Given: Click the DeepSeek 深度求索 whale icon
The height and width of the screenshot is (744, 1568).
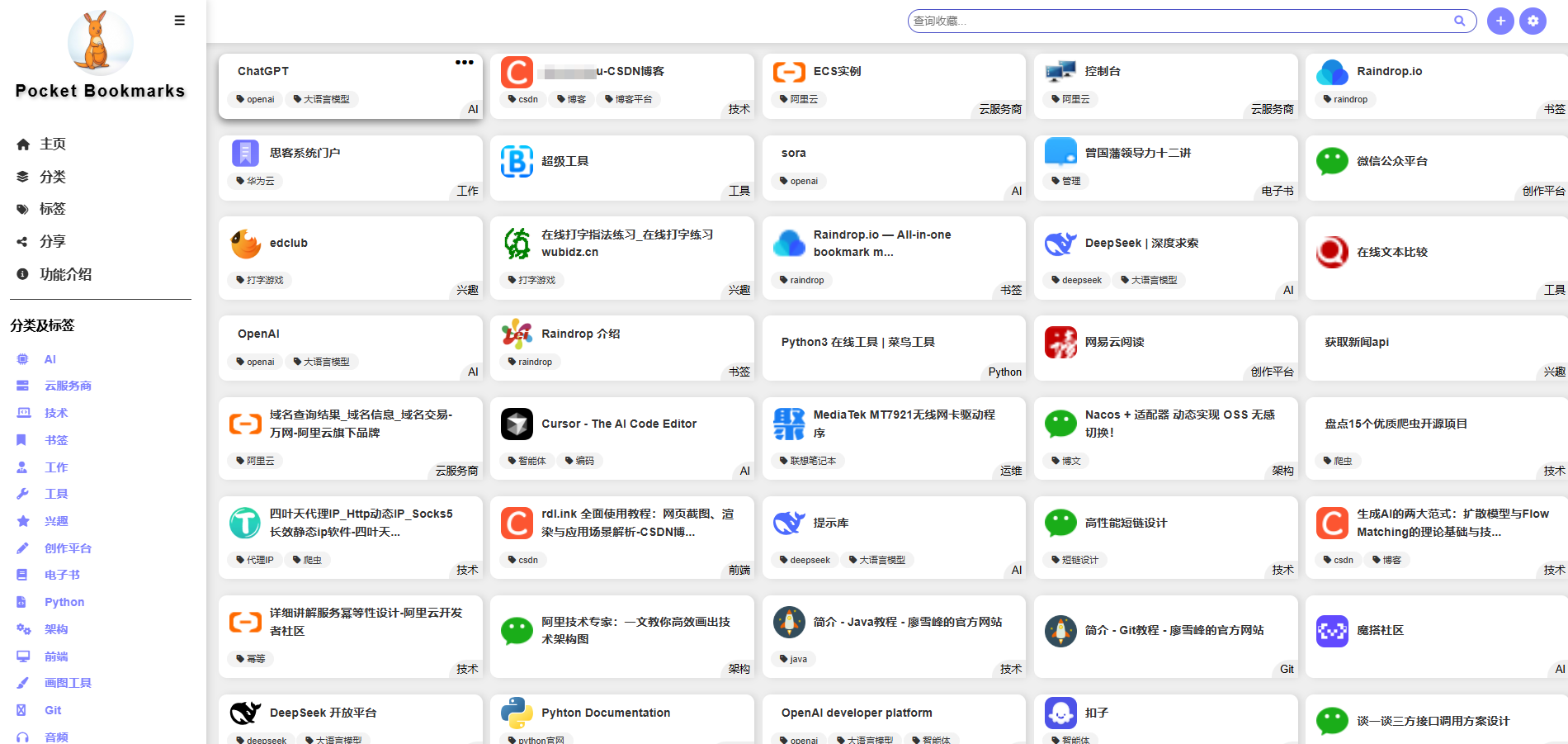Looking at the screenshot, I should [x=1060, y=243].
